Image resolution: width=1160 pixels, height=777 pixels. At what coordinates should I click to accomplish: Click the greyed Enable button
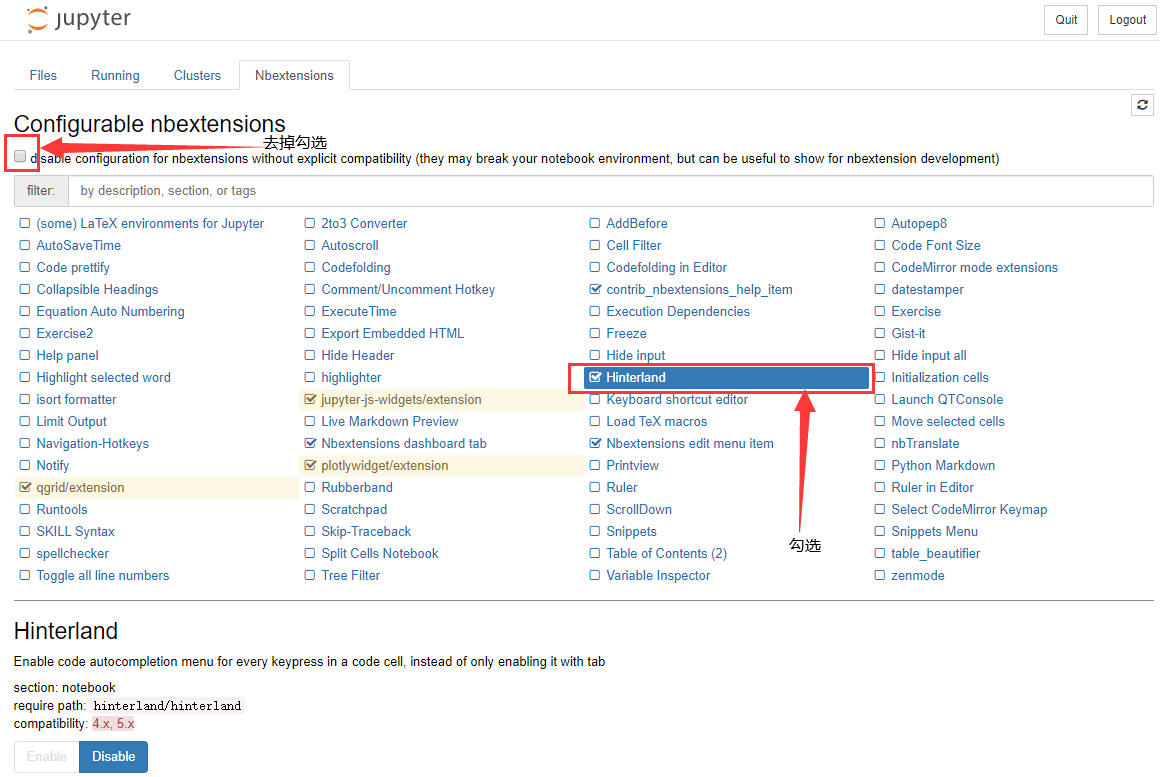(47, 756)
